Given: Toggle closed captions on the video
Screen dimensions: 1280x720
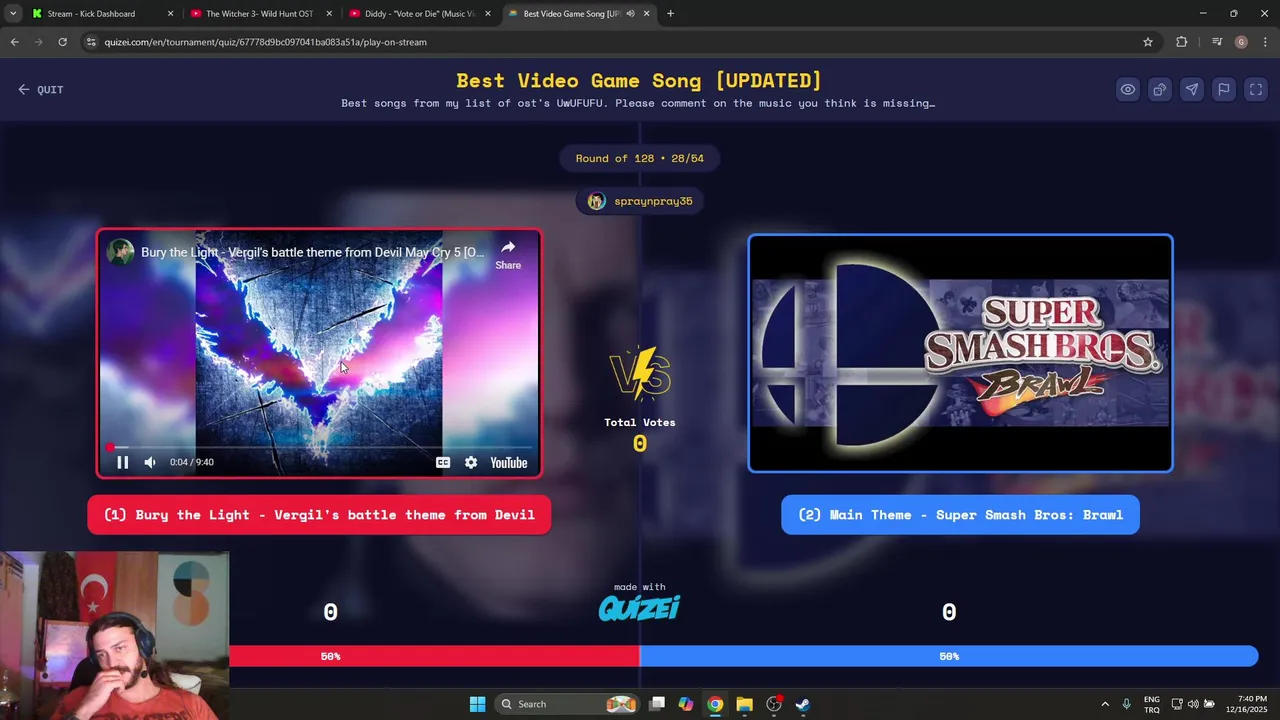Looking at the screenshot, I should pyautogui.click(x=443, y=462).
